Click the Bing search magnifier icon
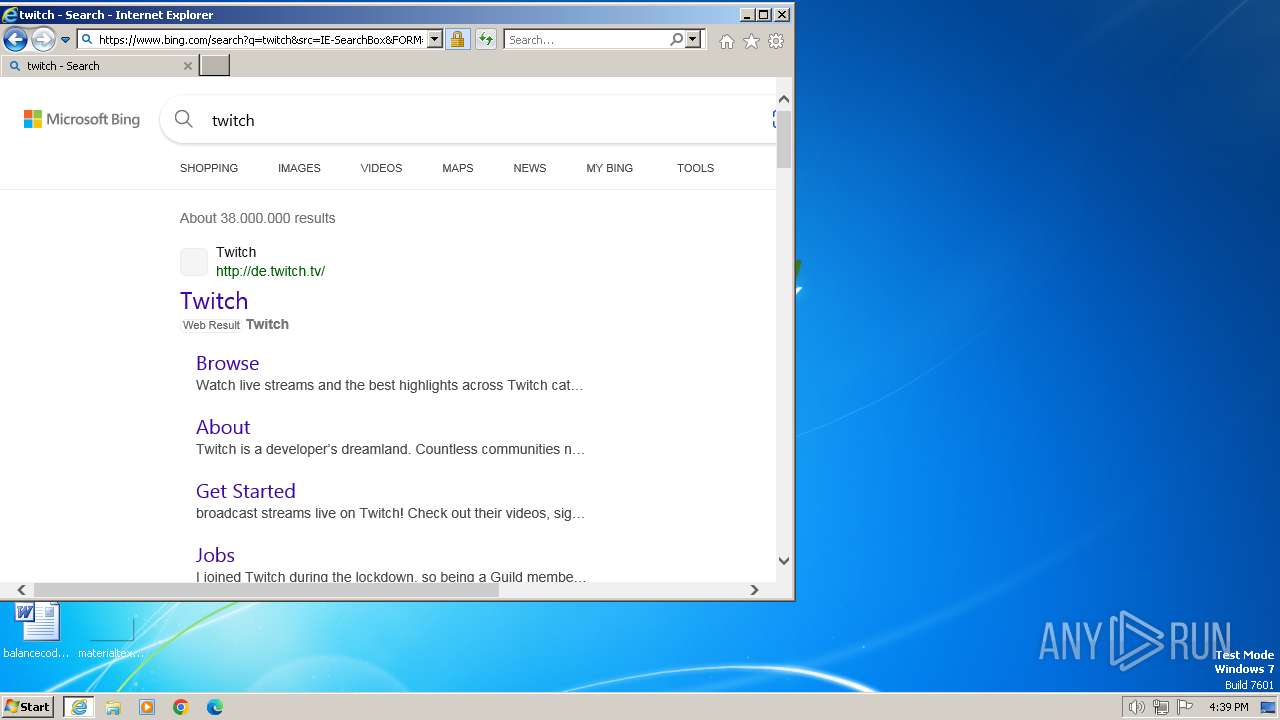This screenshot has height=720, width=1280. [184, 120]
